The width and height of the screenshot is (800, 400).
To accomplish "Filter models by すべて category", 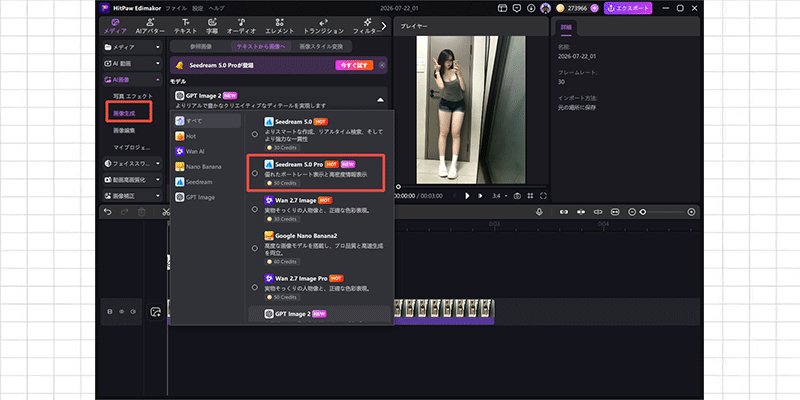I will (207, 121).
